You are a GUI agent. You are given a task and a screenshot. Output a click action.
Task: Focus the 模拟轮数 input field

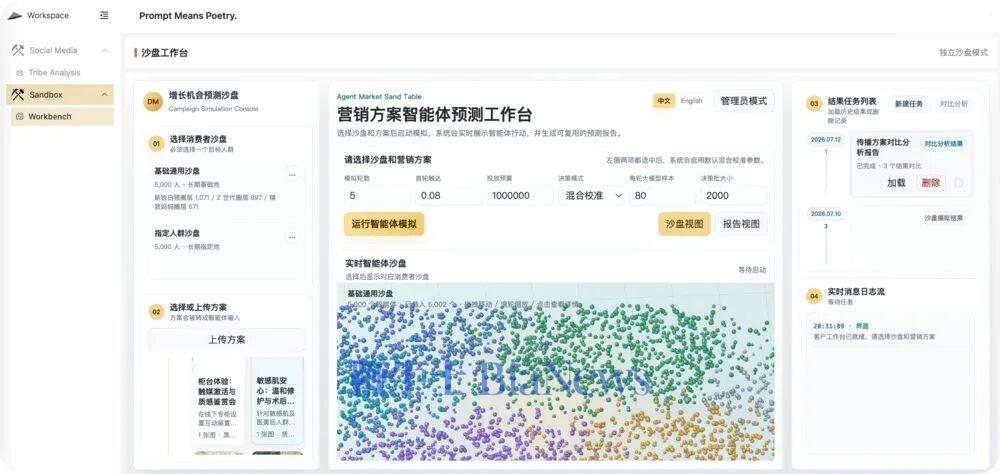[x=377, y=196]
